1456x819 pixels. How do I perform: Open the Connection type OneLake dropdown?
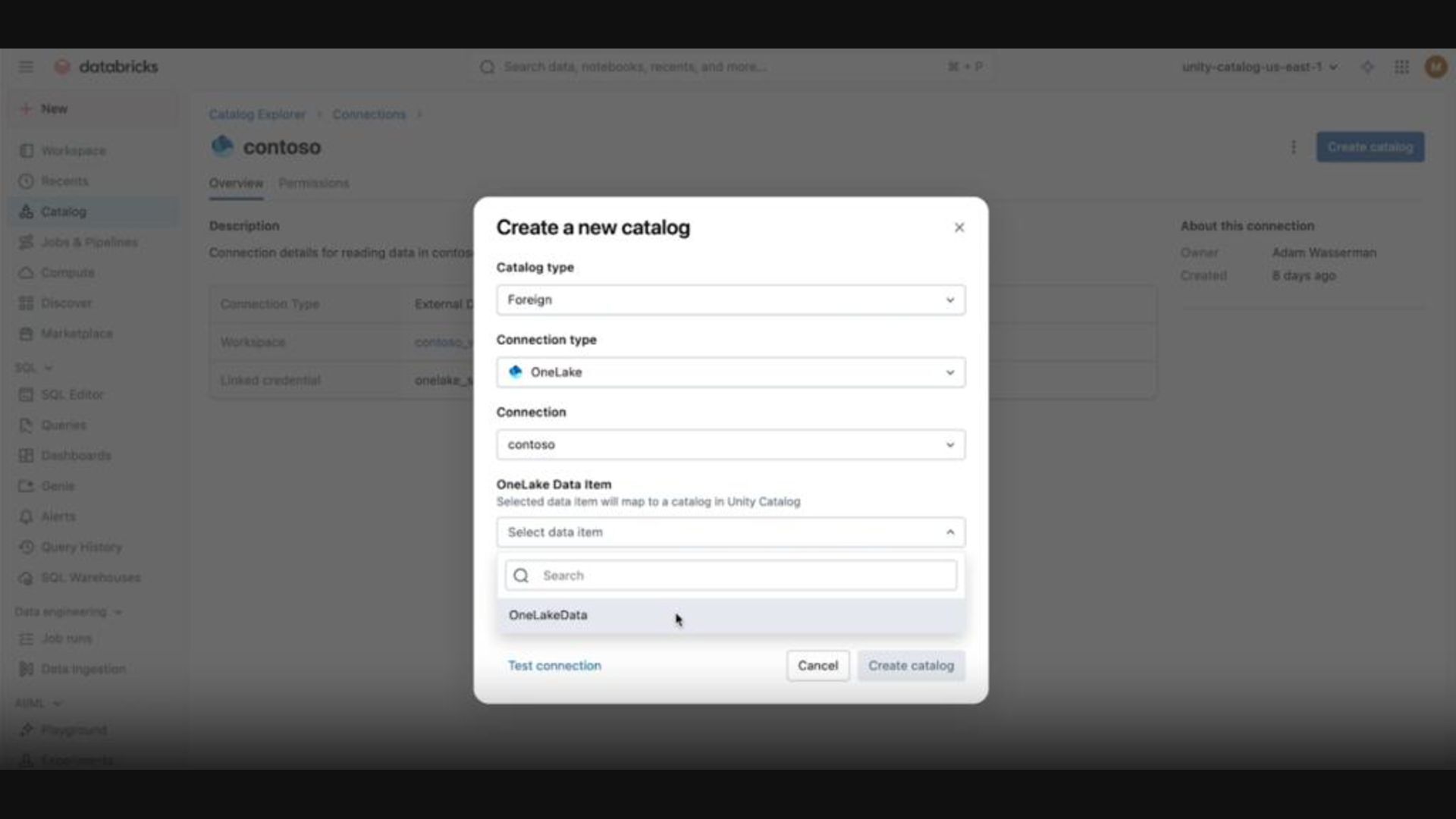[x=730, y=372]
